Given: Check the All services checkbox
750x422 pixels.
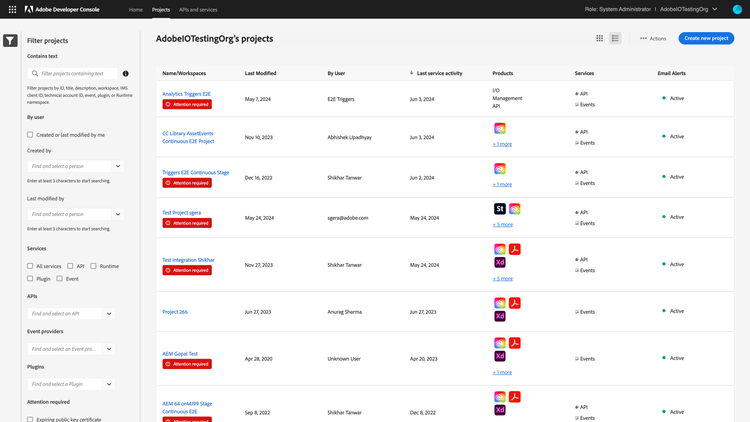Looking at the screenshot, I should (30, 266).
